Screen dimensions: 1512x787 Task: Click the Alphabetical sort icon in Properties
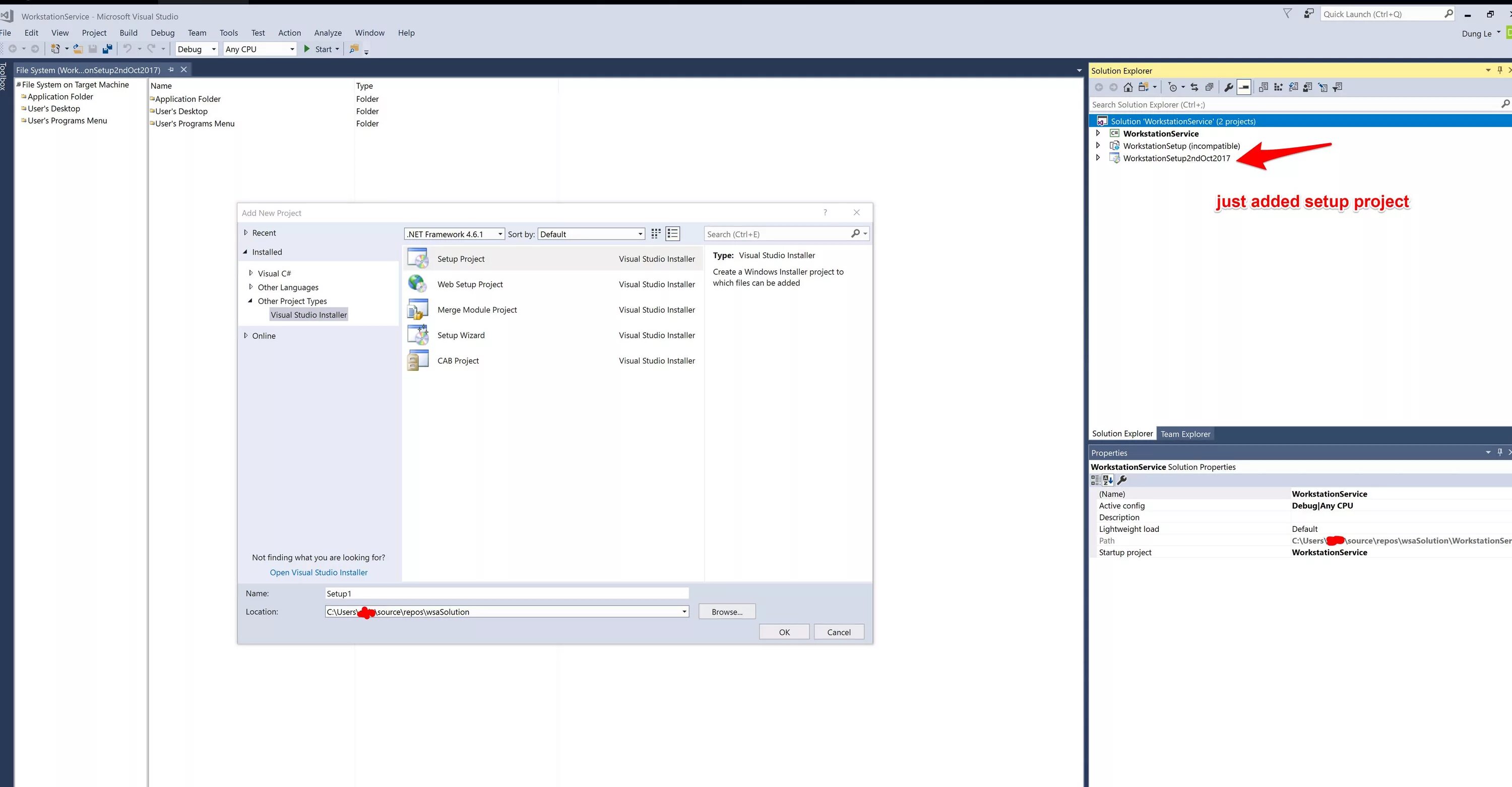point(1108,480)
